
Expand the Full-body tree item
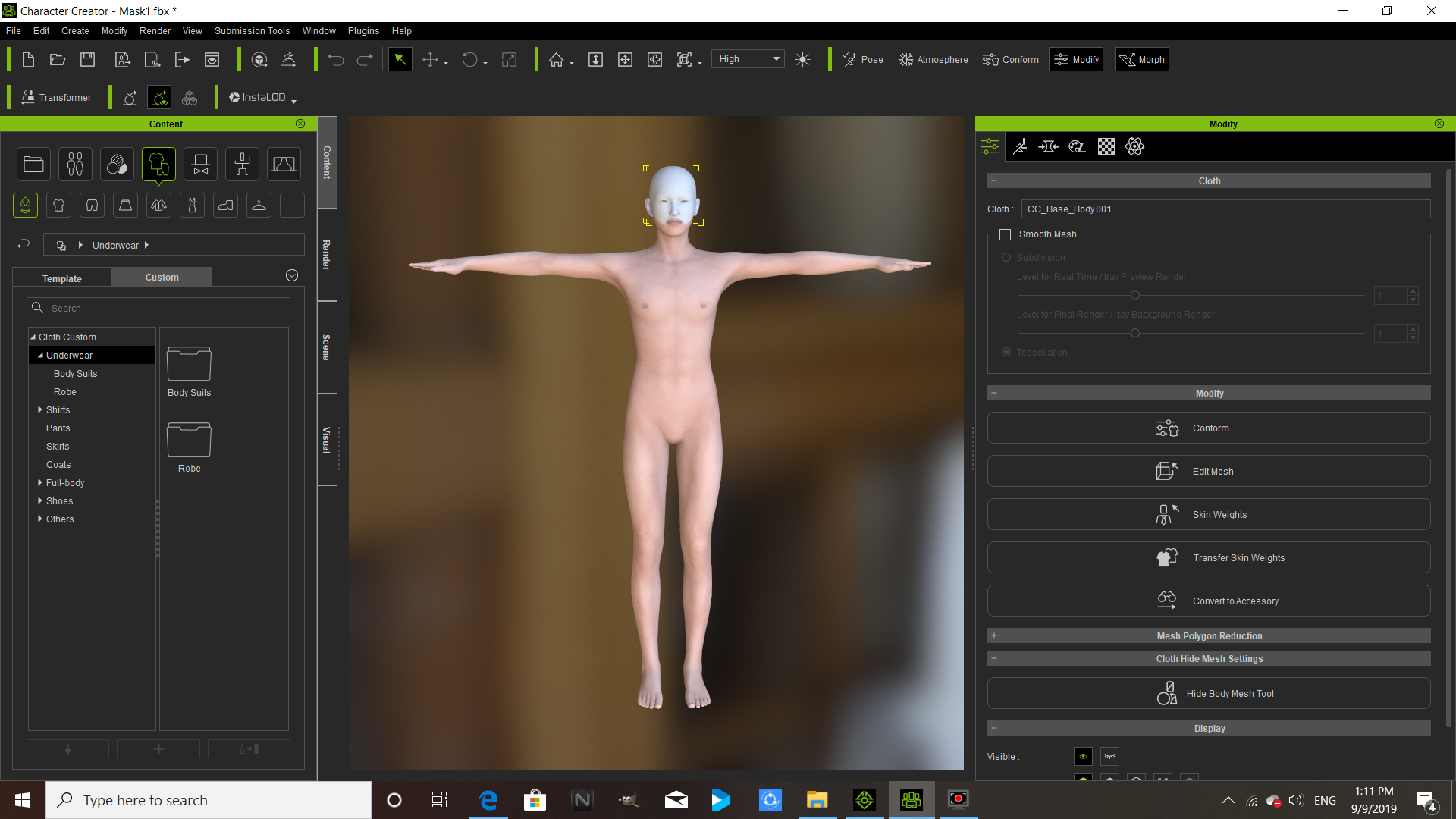[x=40, y=482]
